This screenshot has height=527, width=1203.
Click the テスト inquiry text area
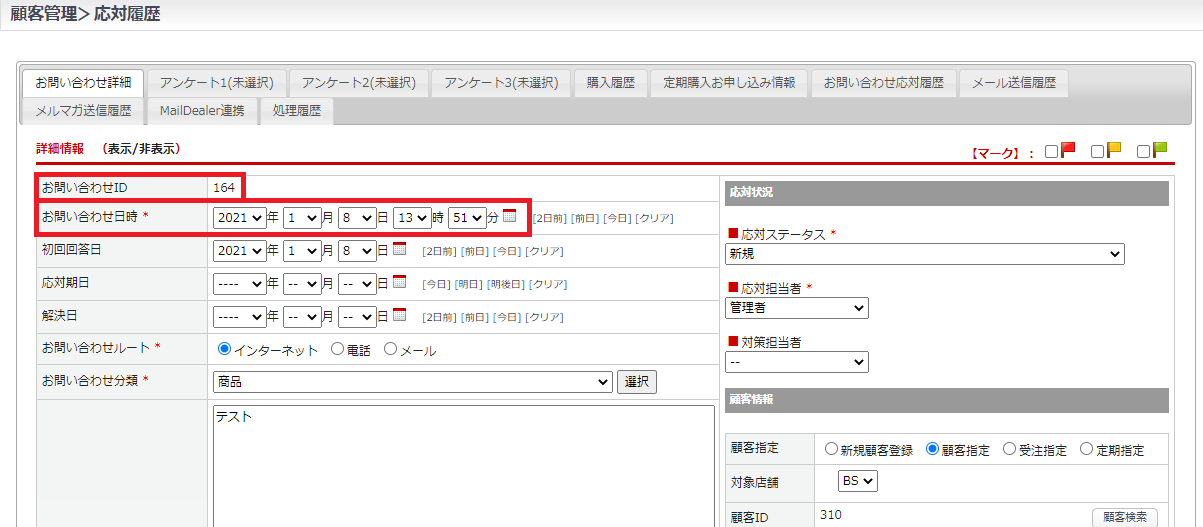pyautogui.click(x=460, y=460)
